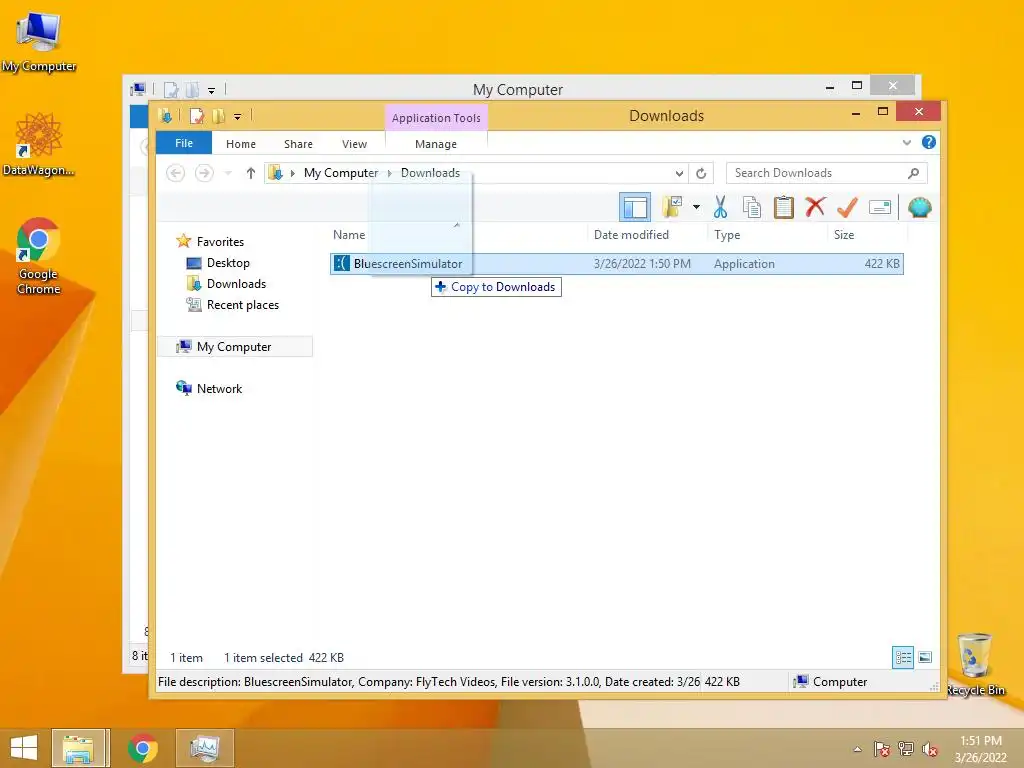Toggle the navigation pane toolbar button

tap(635, 208)
